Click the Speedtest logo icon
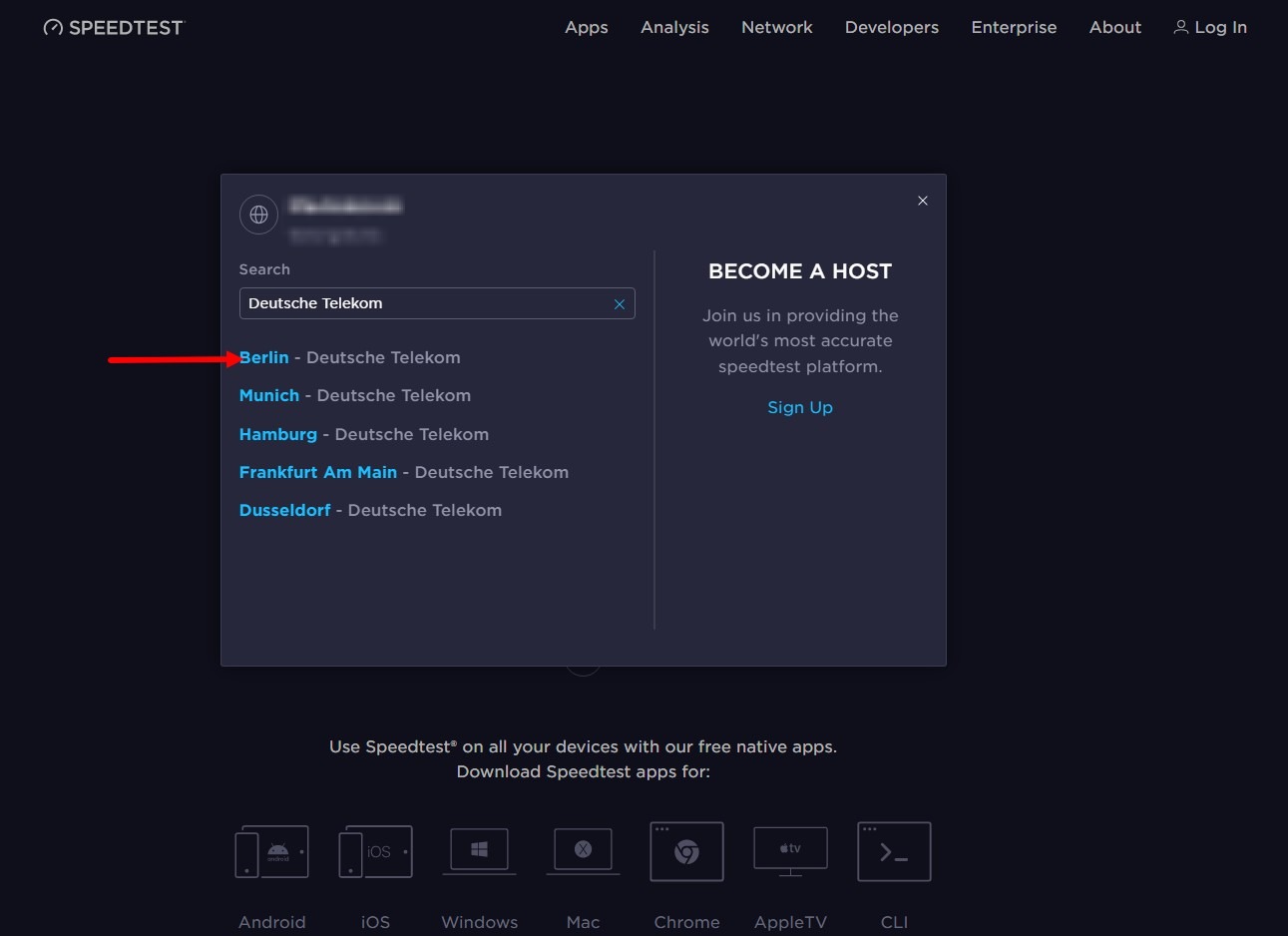This screenshot has height=936, width=1288. pyautogui.click(x=53, y=28)
